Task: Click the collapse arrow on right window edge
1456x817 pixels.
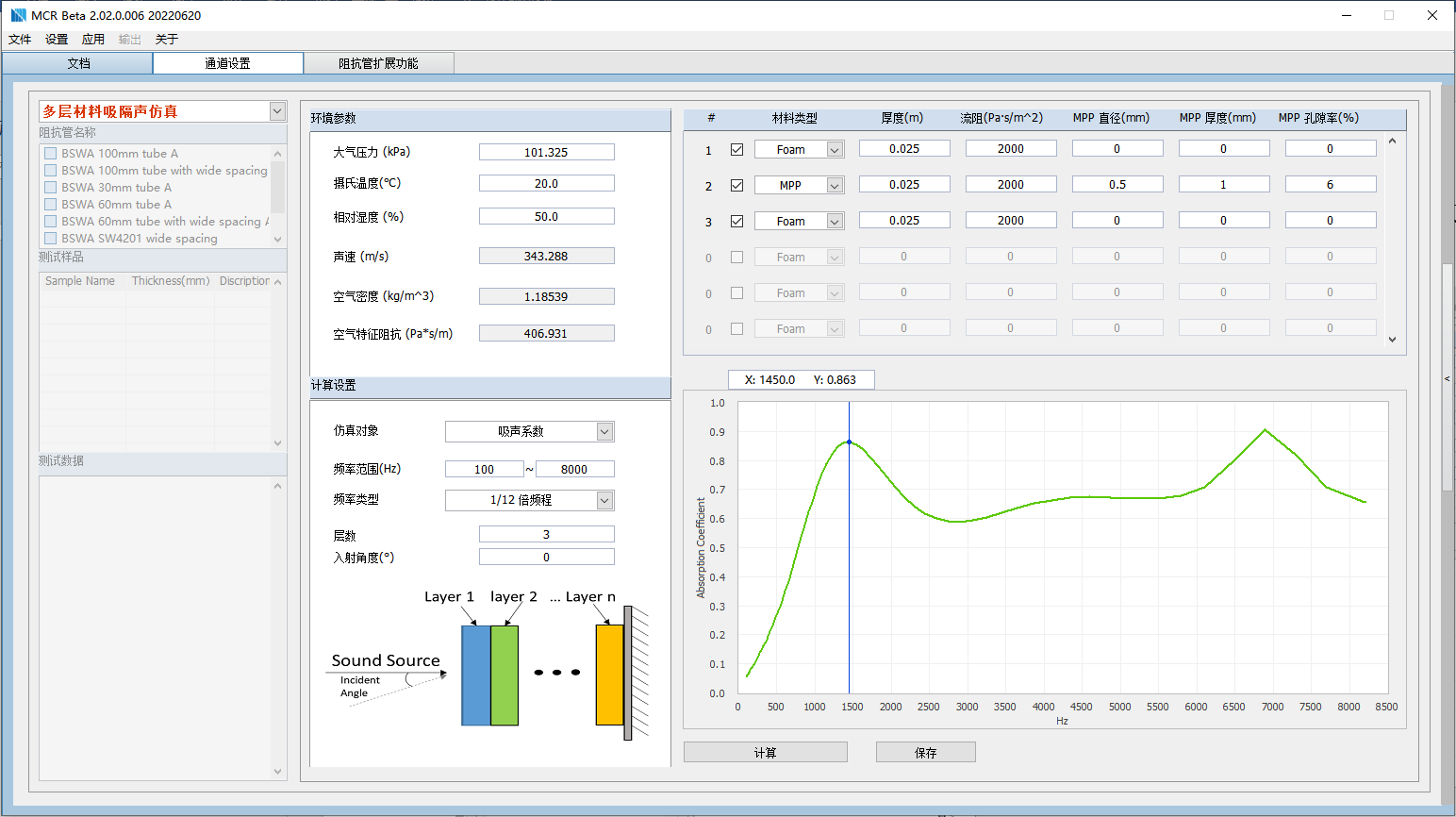Action: tap(1448, 378)
